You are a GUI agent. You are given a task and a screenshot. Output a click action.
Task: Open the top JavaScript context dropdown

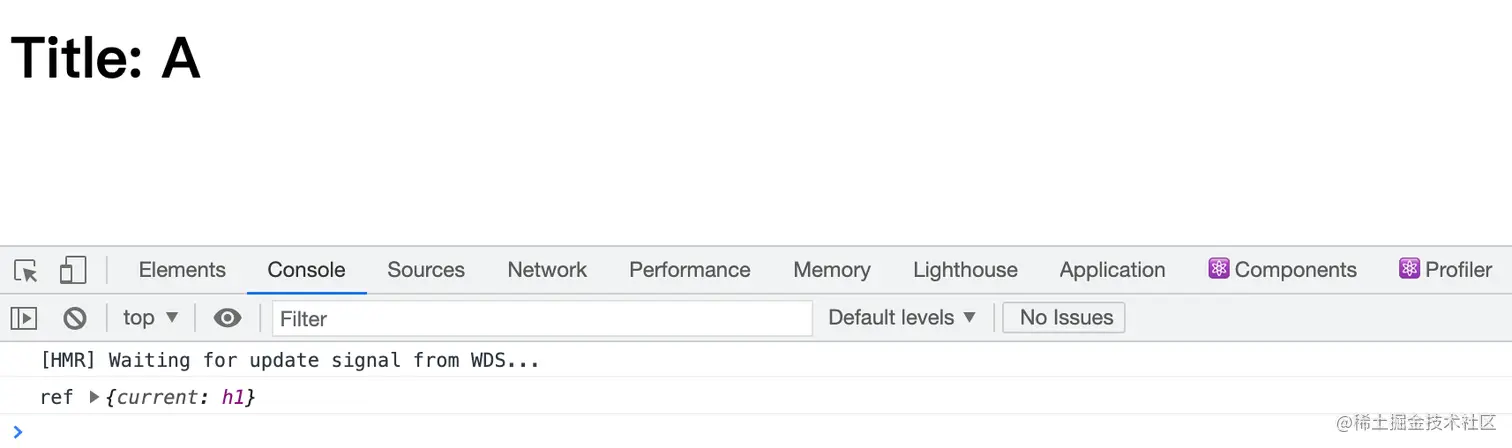tap(151, 318)
